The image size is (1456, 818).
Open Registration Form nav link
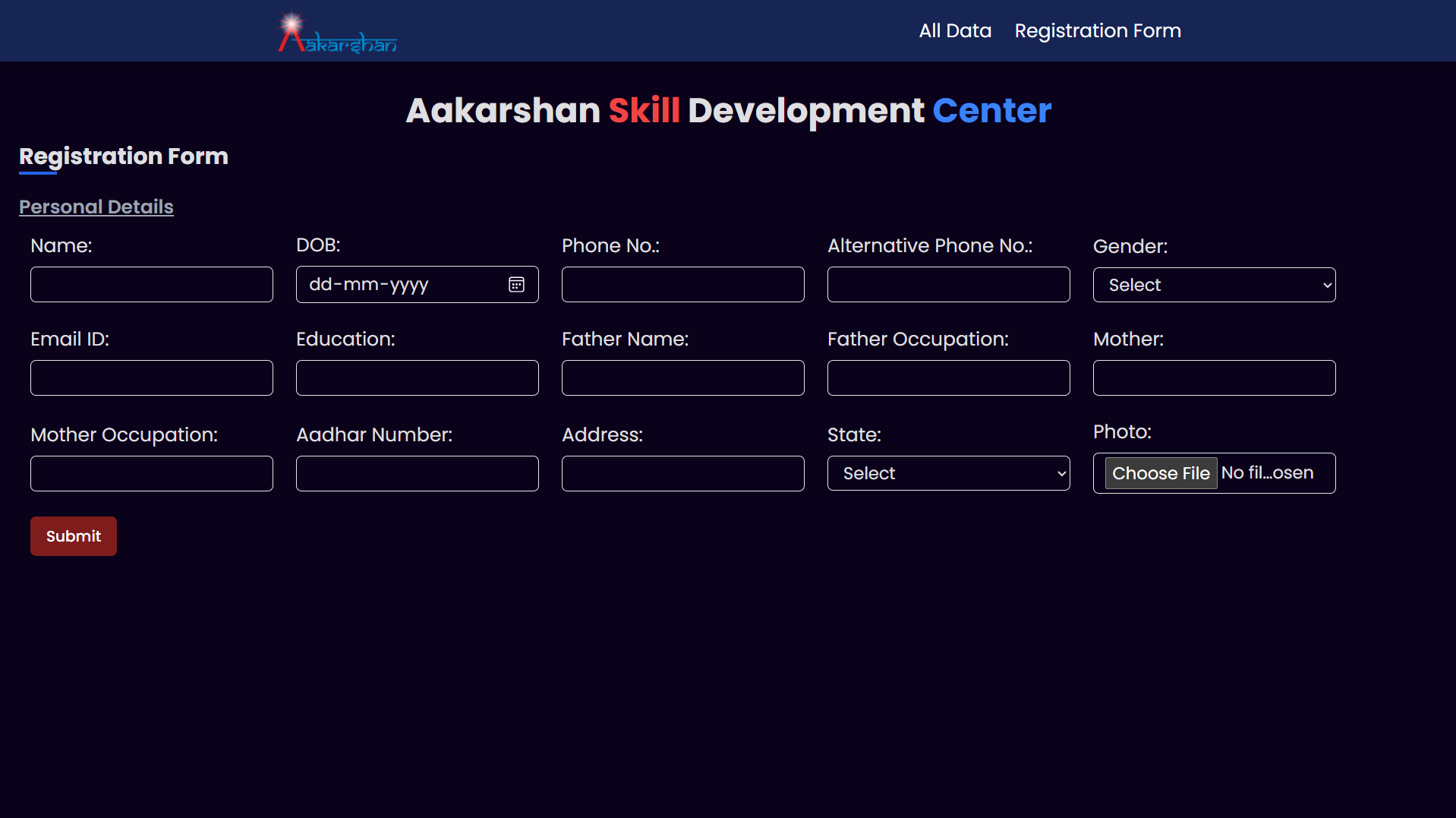point(1097,30)
